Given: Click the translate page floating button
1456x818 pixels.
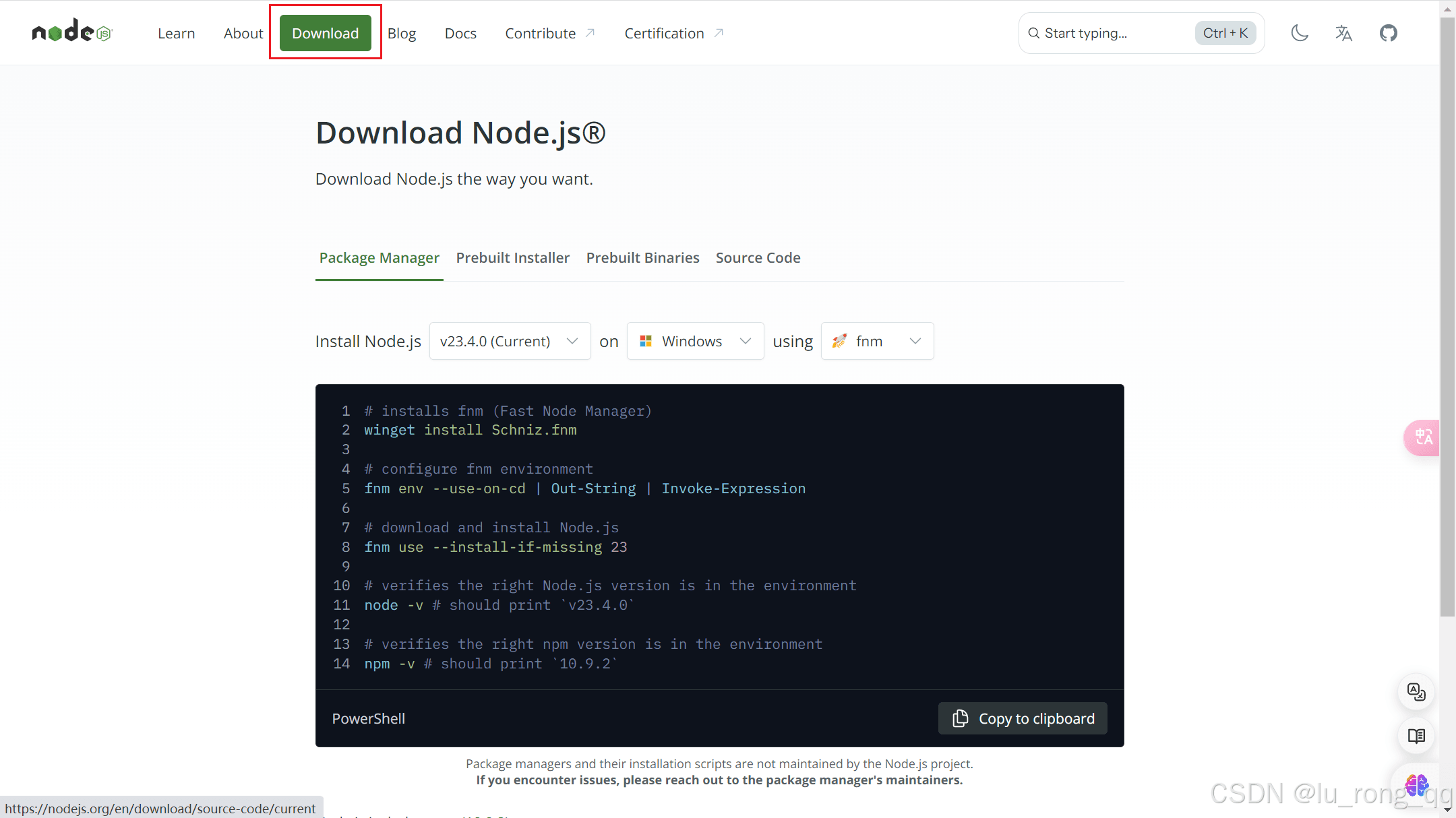Looking at the screenshot, I should (1416, 692).
